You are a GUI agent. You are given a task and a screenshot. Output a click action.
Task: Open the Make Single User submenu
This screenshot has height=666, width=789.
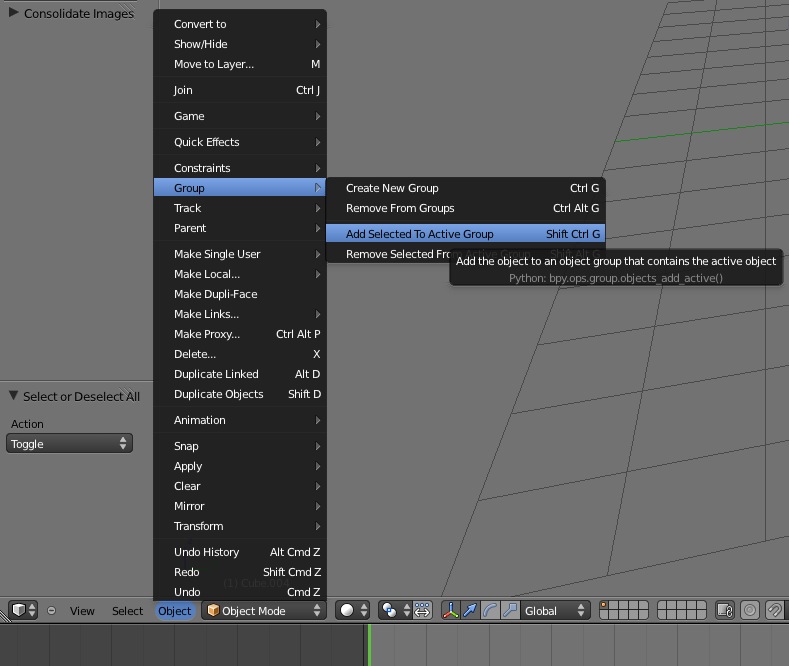click(240, 254)
